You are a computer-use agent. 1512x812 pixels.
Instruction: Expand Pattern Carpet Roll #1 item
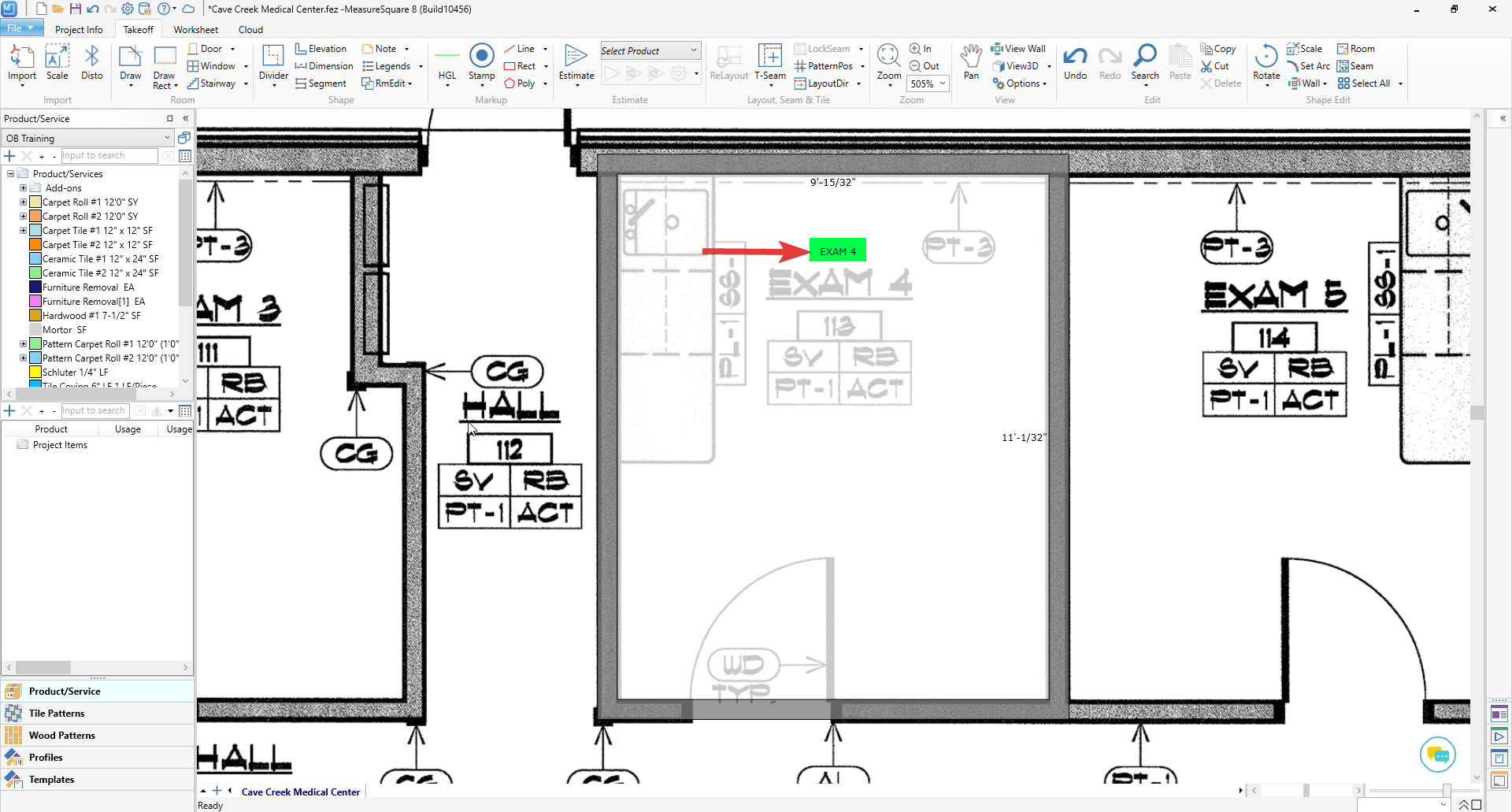click(23, 344)
